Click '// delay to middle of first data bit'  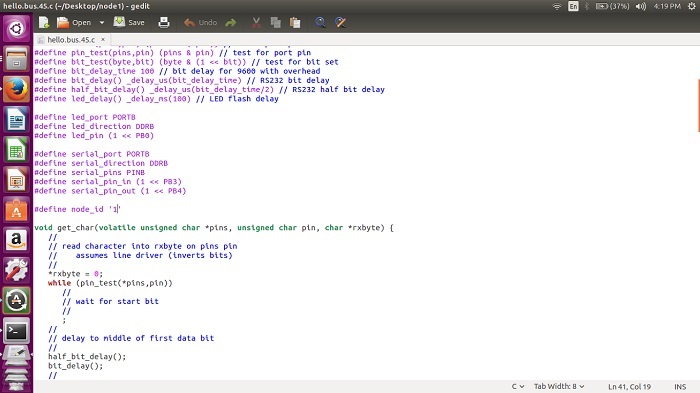(x=131, y=338)
